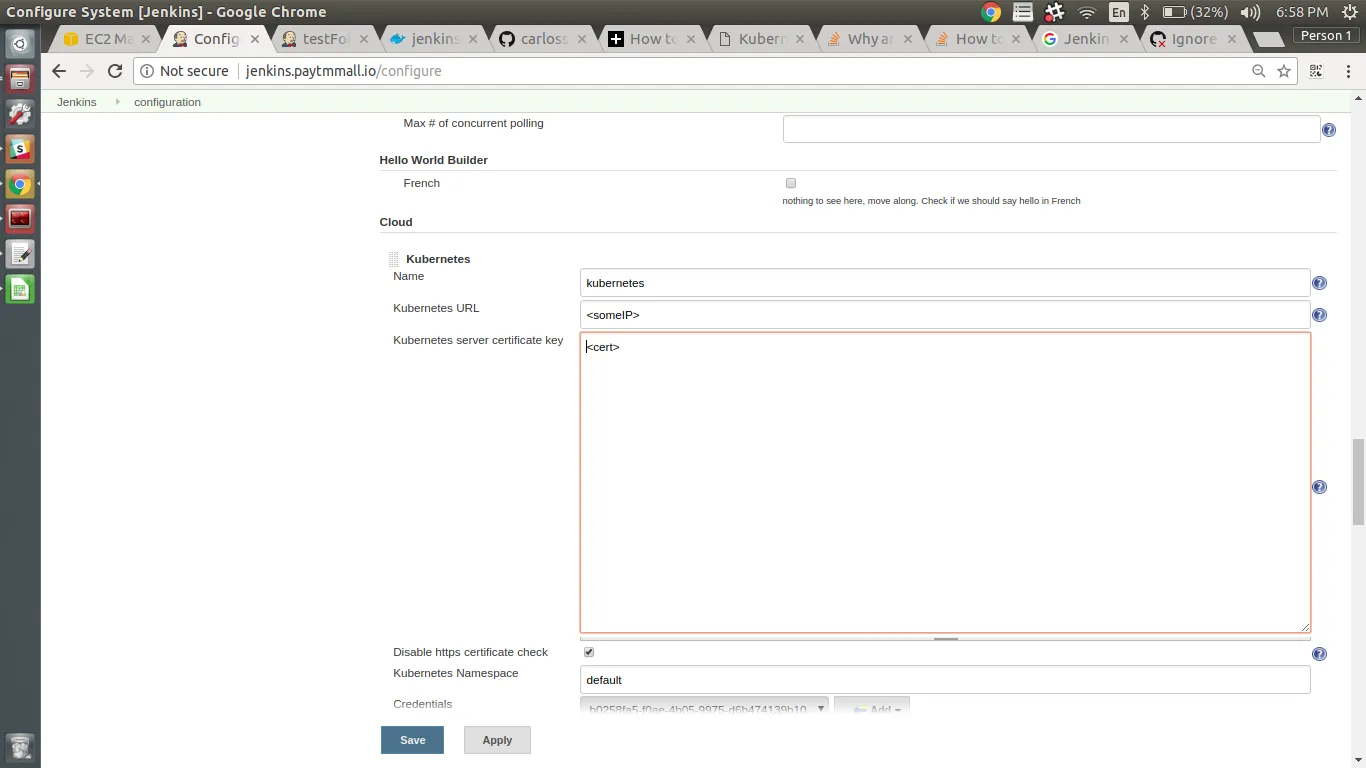Open Text Editor from the dock
This screenshot has height=768, width=1366.
[x=20, y=254]
